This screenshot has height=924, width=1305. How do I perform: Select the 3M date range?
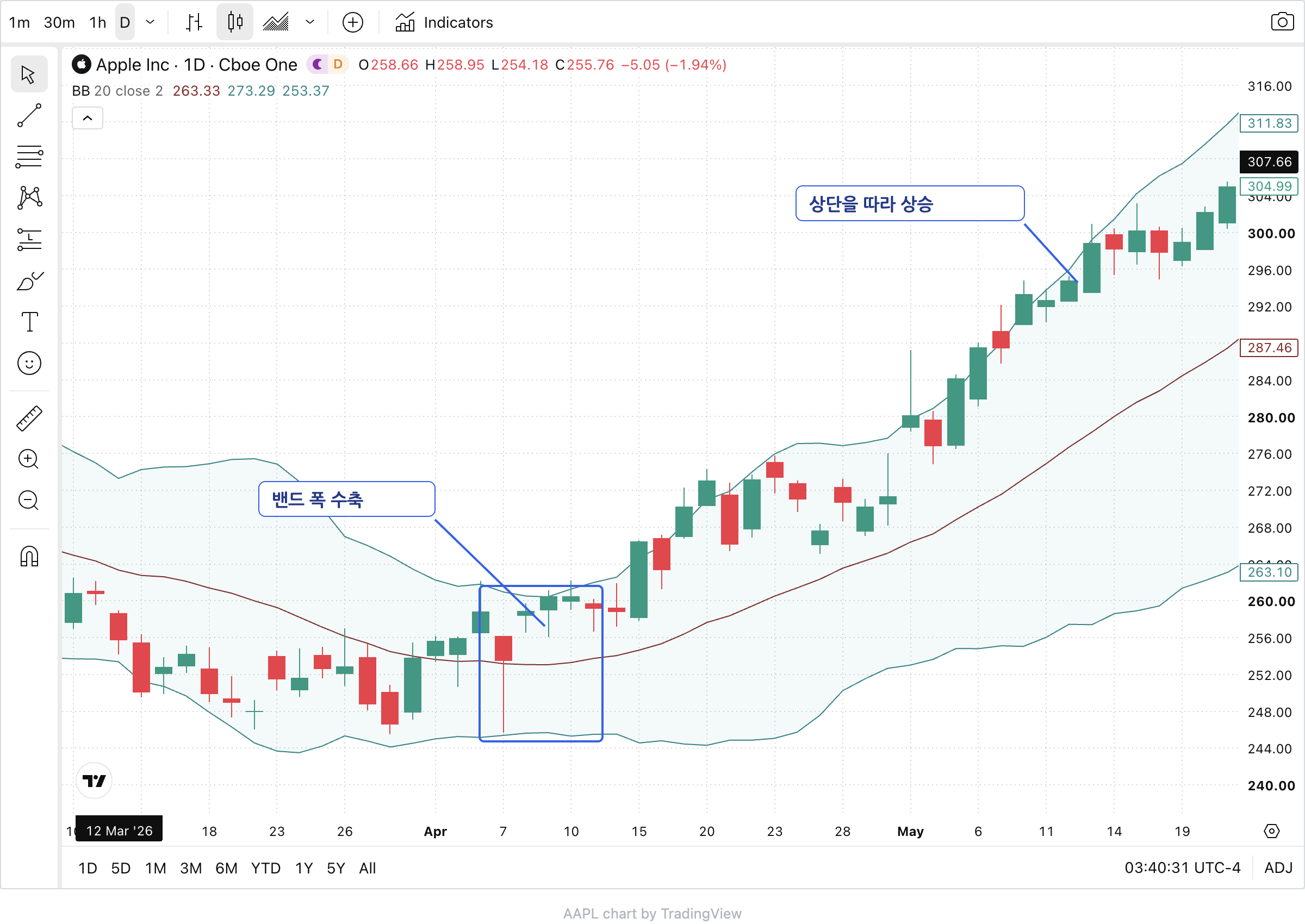191,868
